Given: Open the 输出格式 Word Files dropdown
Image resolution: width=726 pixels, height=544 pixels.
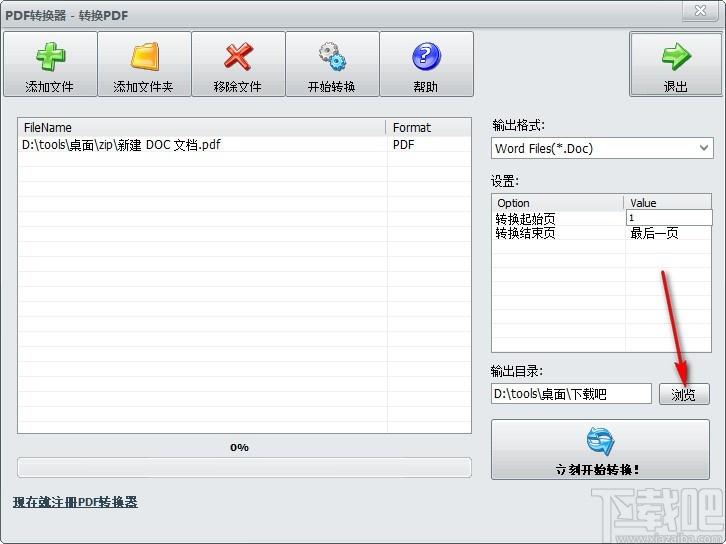Looking at the screenshot, I should pyautogui.click(x=602, y=148).
